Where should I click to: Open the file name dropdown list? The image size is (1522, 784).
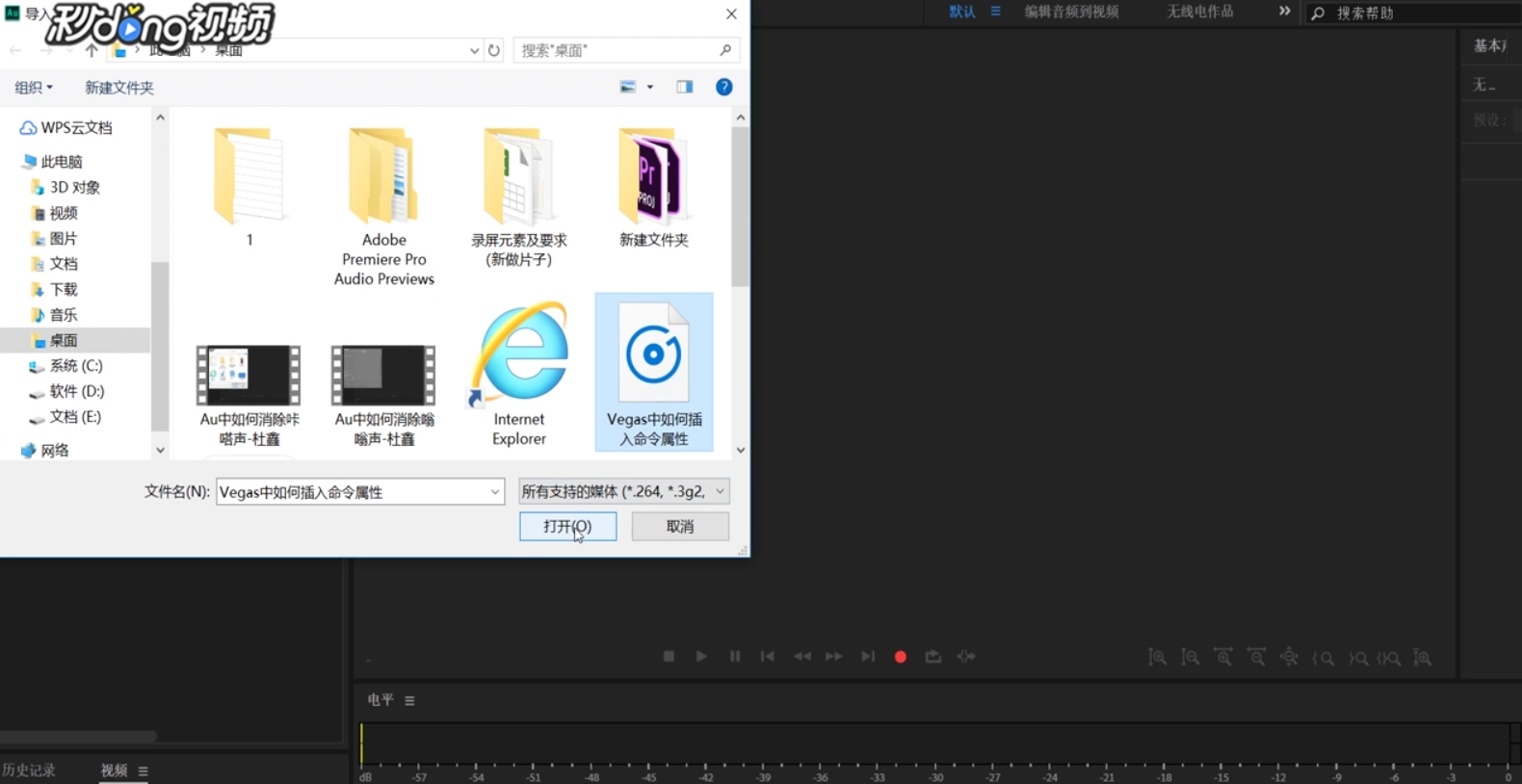click(494, 492)
